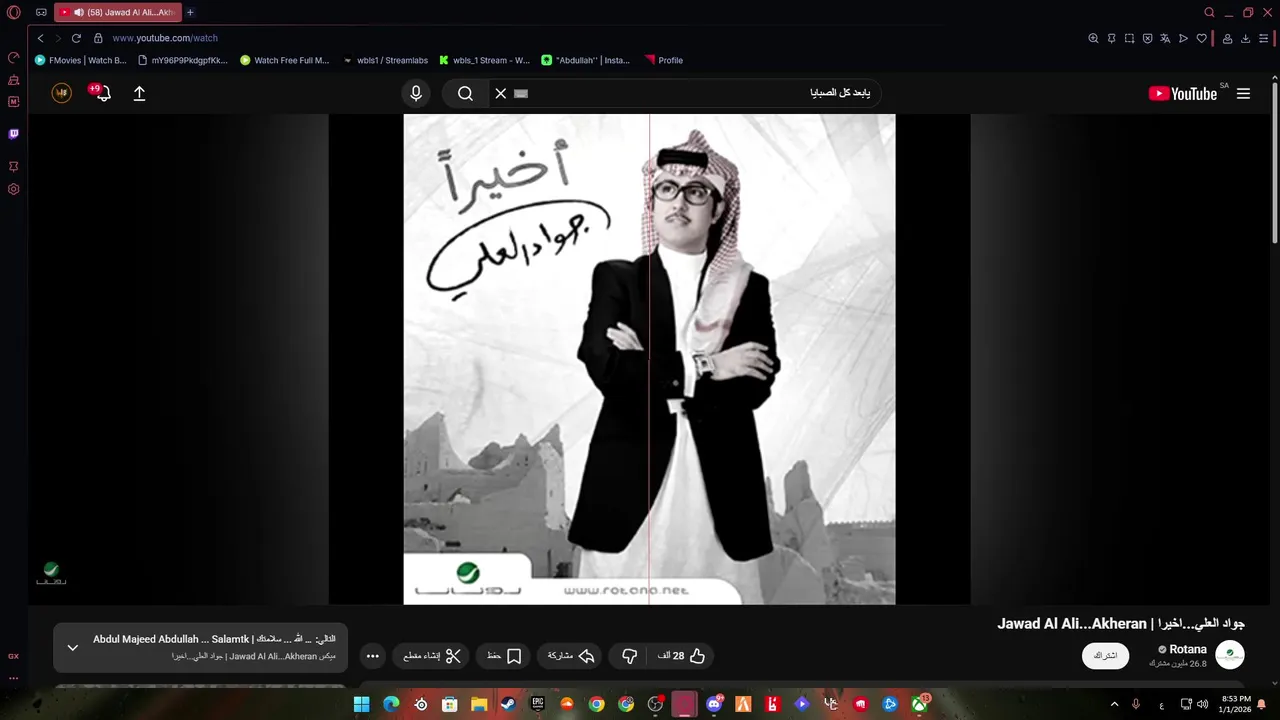Open browser tab search magnifier
Image resolution: width=1280 pixels, height=720 pixels.
pyautogui.click(x=1209, y=13)
